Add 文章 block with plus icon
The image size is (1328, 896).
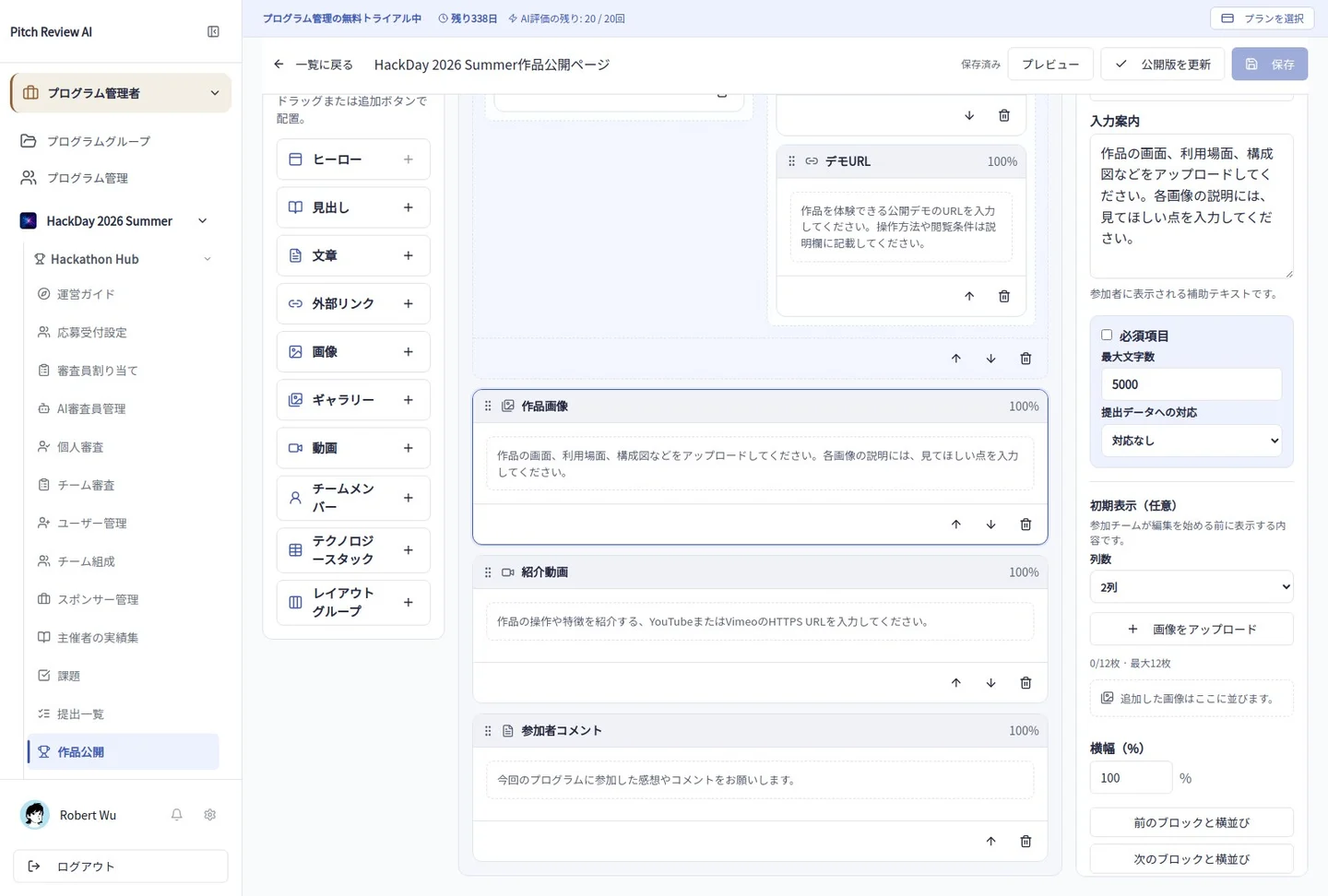click(408, 255)
